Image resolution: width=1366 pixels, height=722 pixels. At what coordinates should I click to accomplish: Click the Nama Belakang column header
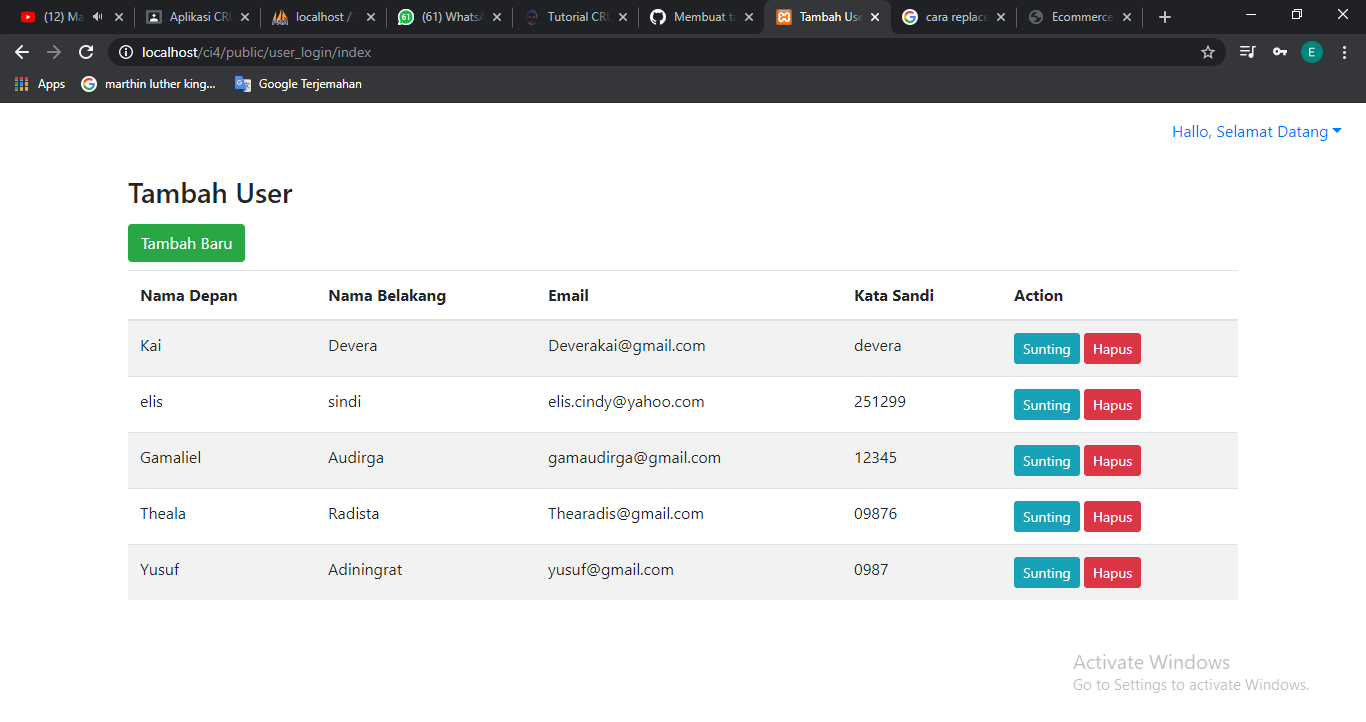(387, 296)
